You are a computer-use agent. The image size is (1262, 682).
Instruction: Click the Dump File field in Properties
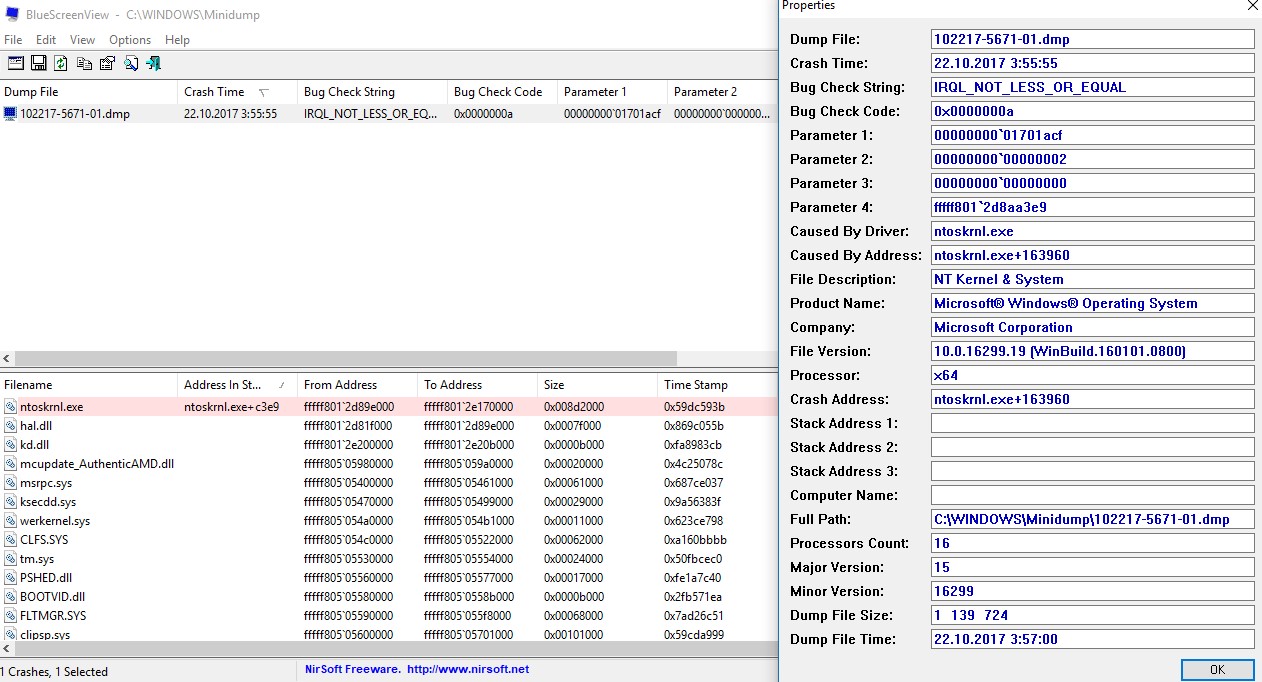pyautogui.click(x=1092, y=39)
